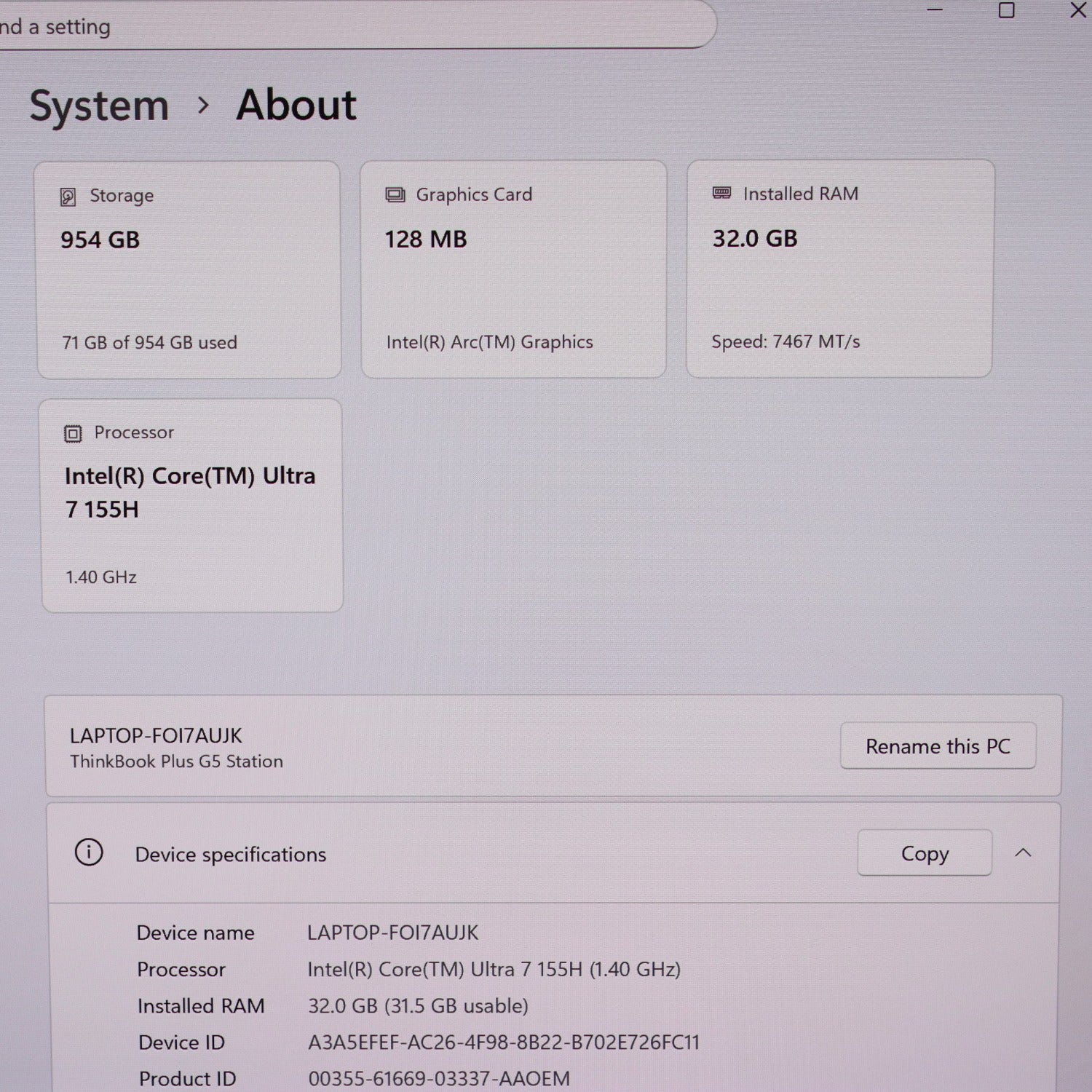This screenshot has height=1092, width=1092.
Task: Click the breadcrumb chevron after System
Action: coord(203,106)
